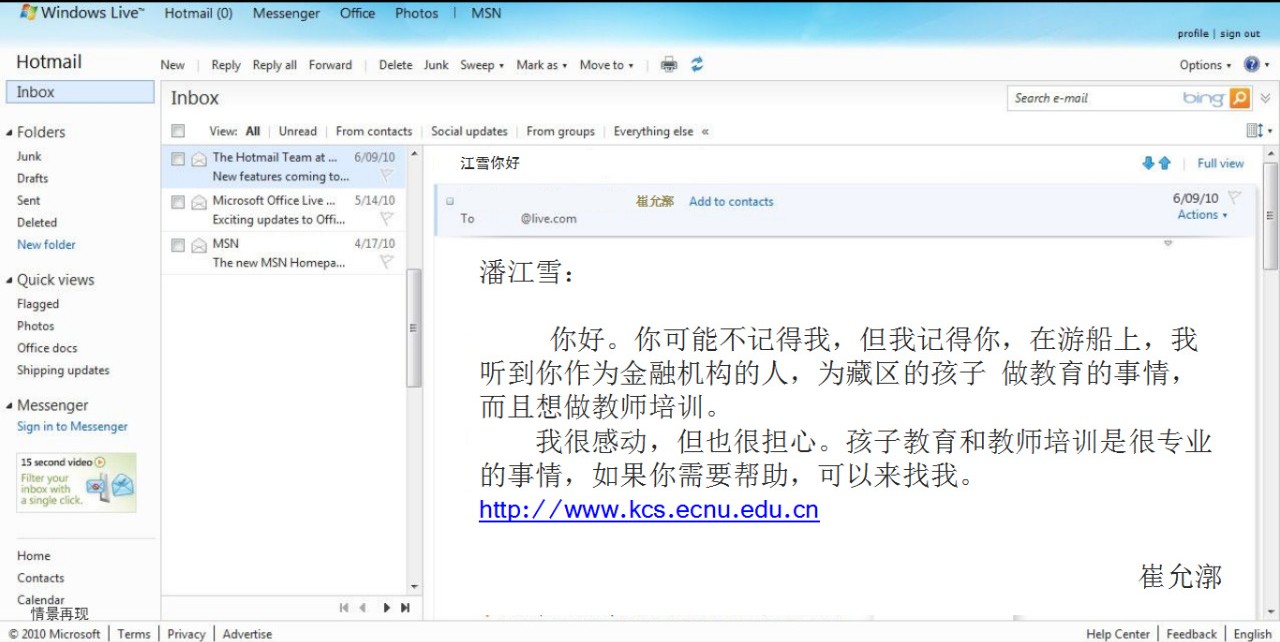The image size is (1280, 642).
Task: Expand the Mark as dropdown
Action: (x=541, y=65)
